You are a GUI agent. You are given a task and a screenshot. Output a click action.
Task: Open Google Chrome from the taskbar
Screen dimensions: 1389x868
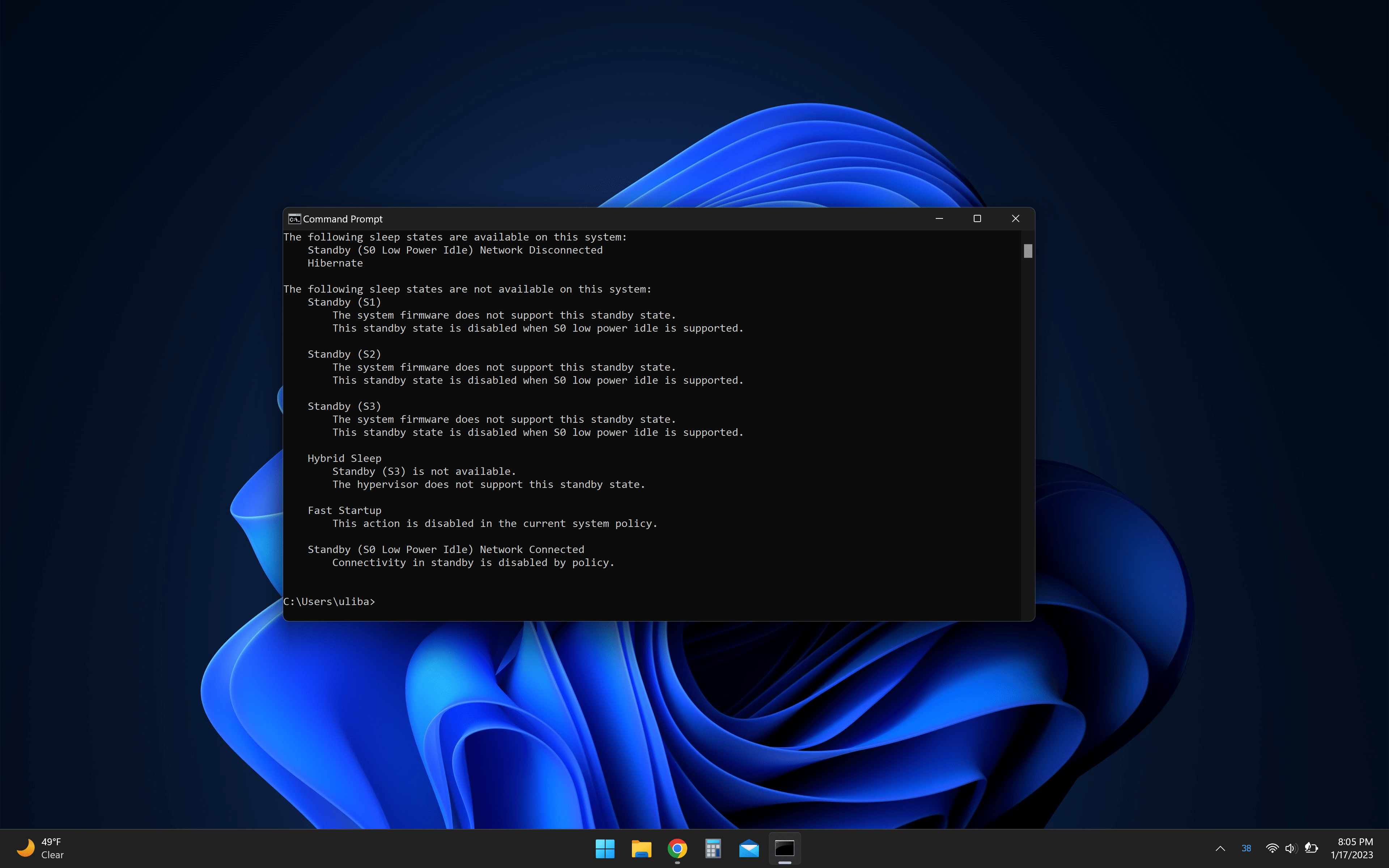coord(677,848)
